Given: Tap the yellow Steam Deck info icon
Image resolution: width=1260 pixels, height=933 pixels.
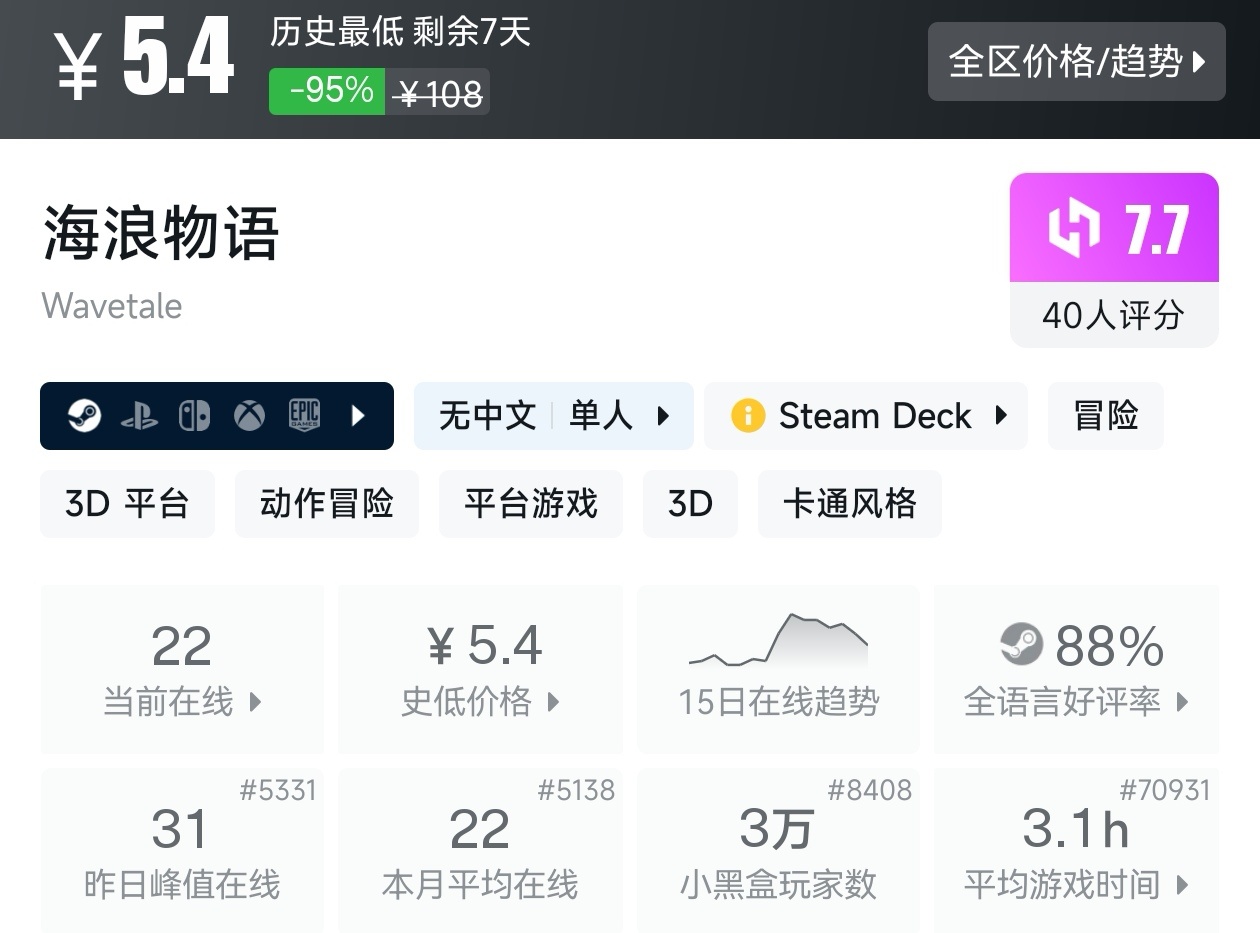Looking at the screenshot, I should (x=747, y=416).
